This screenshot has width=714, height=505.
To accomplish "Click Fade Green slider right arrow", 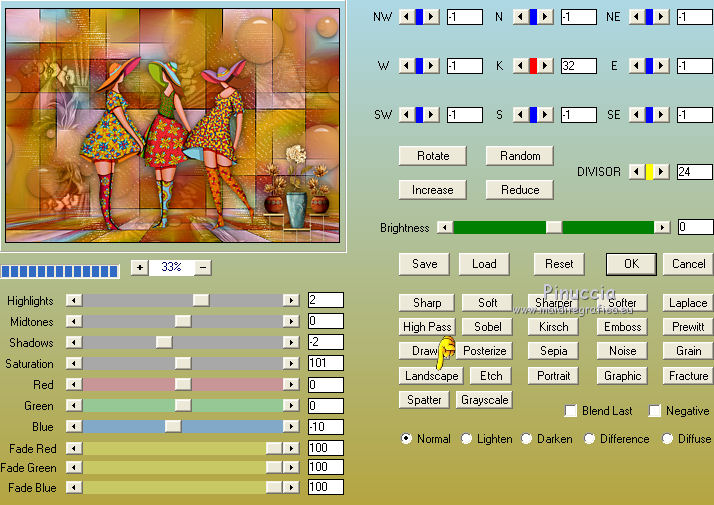I will (x=291, y=467).
